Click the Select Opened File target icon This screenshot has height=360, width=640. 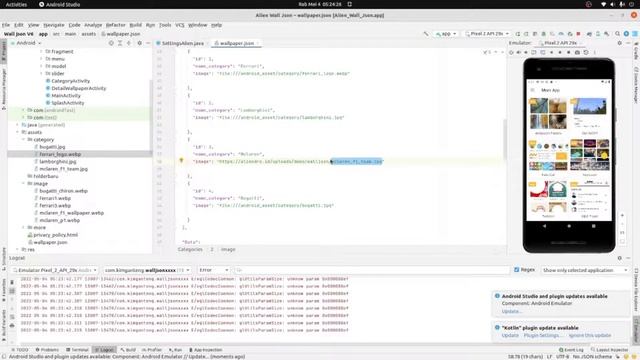[111, 43]
